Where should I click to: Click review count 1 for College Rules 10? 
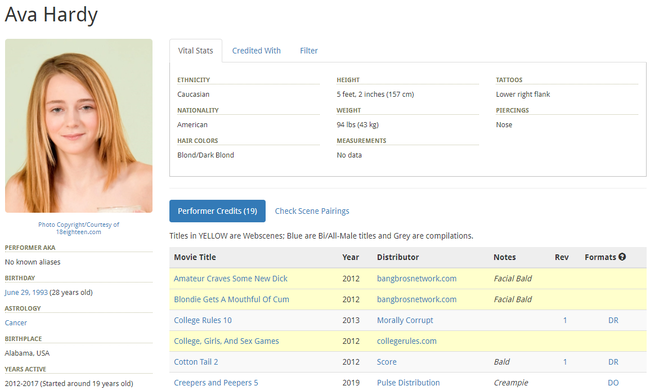click(x=565, y=320)
